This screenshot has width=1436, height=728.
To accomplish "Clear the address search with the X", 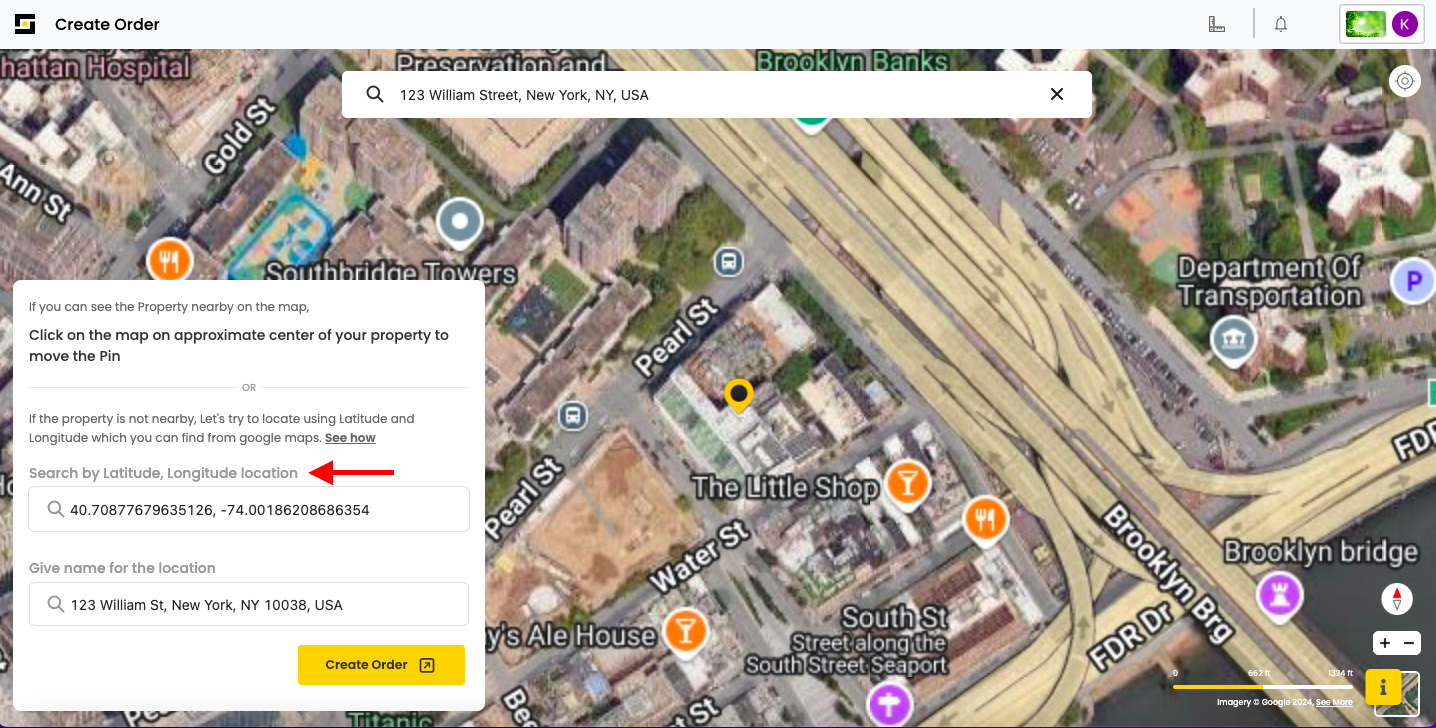I will (x=1057, y=94).
